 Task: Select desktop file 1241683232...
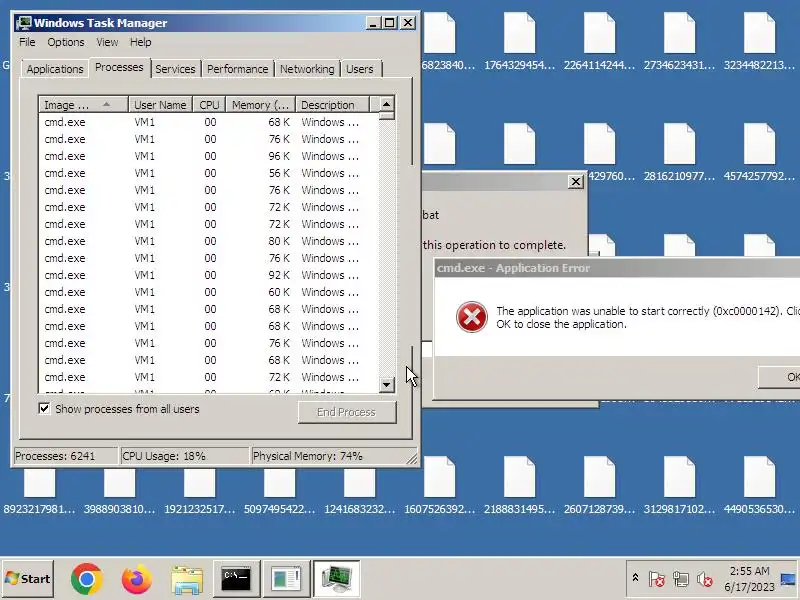point(359,492)
